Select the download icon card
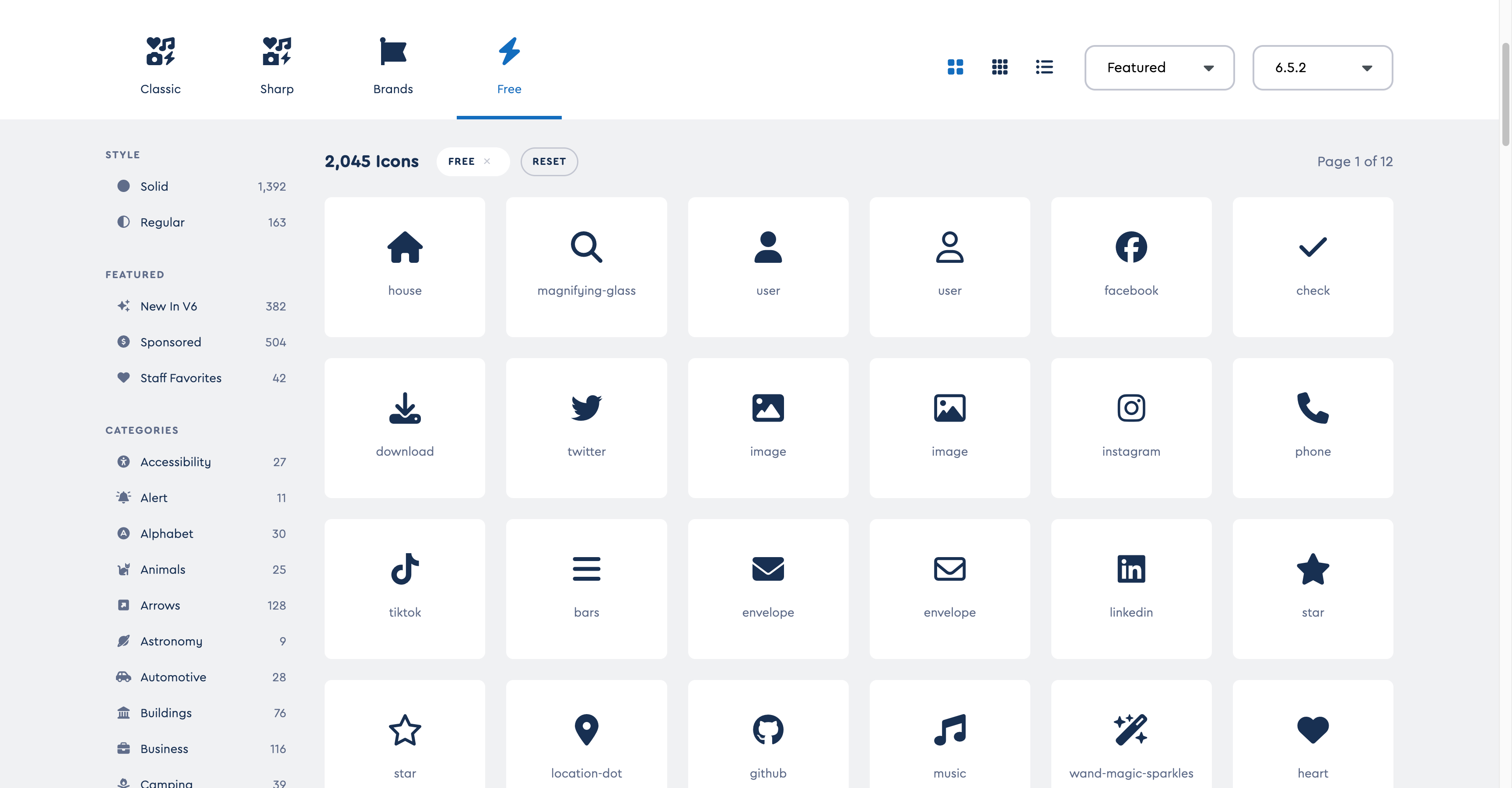This screenshot has width=1512, height=788. pos(404,428)
